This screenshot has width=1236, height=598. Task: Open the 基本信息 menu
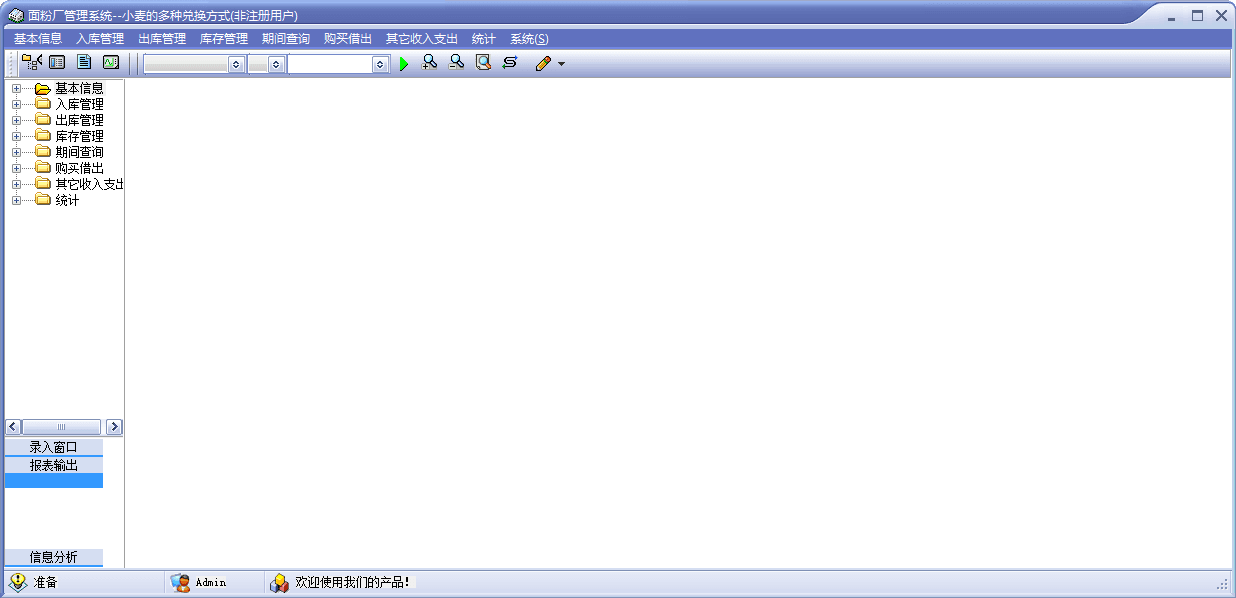[x=38, y=39]
